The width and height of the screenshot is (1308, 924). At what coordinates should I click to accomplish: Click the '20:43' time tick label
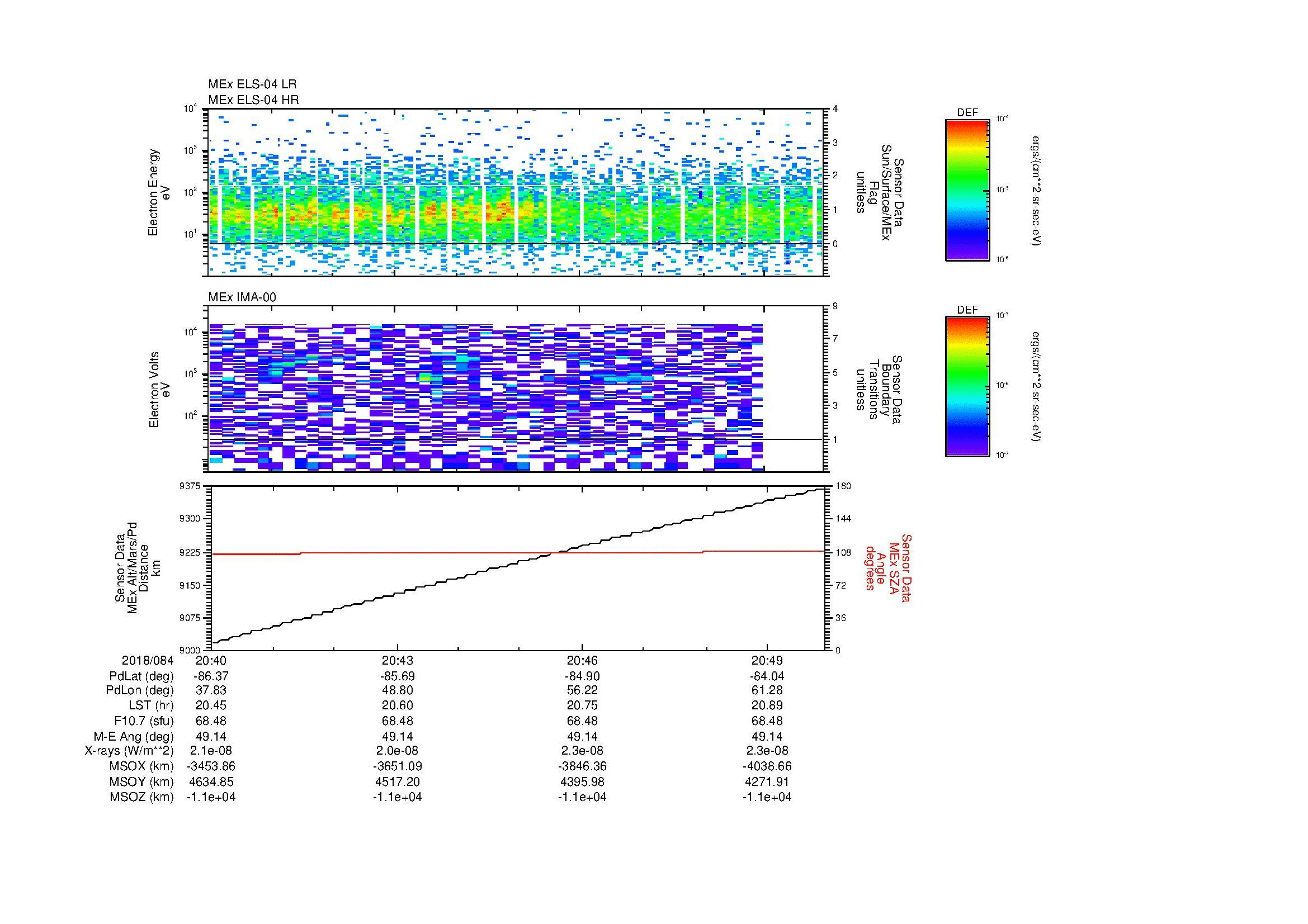(x=397, y=660)
